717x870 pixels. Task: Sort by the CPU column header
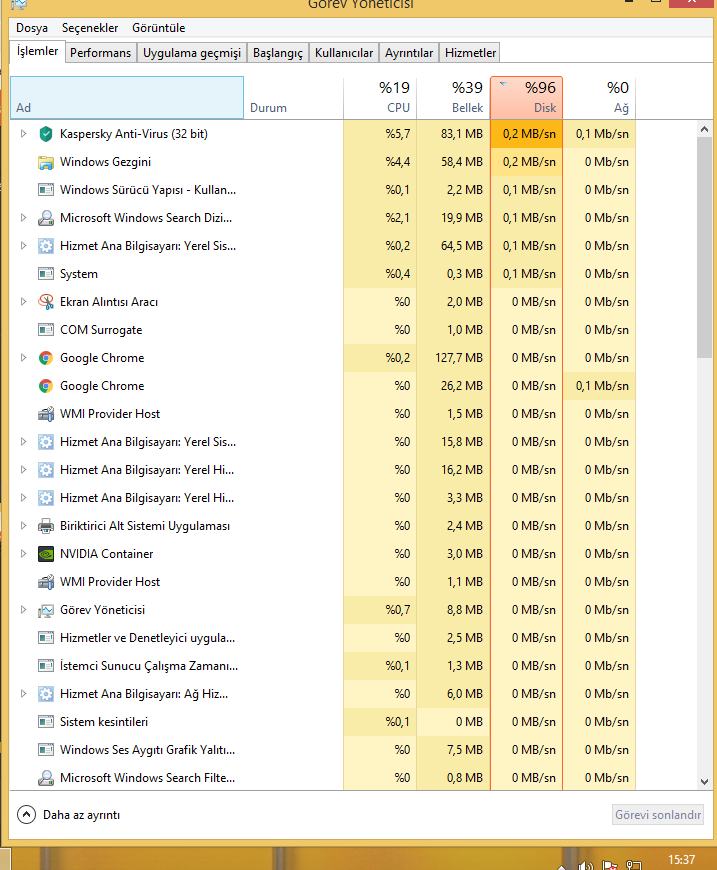point(380,98)
